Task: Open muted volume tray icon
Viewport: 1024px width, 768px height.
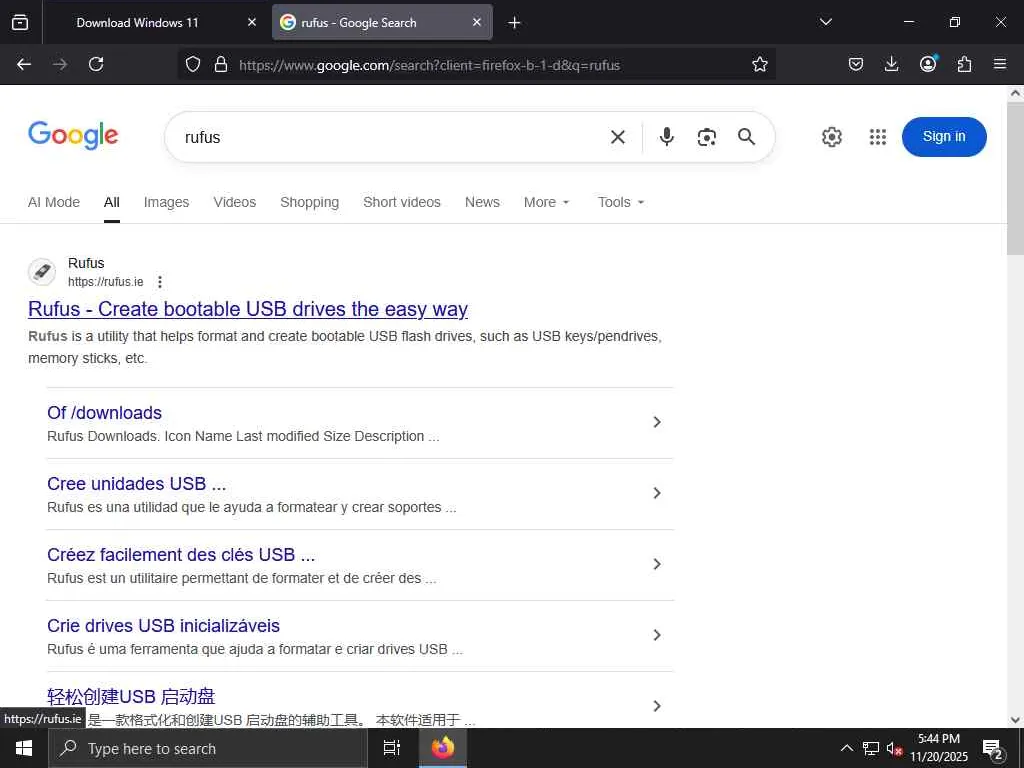Action: [x=895, y=748]
